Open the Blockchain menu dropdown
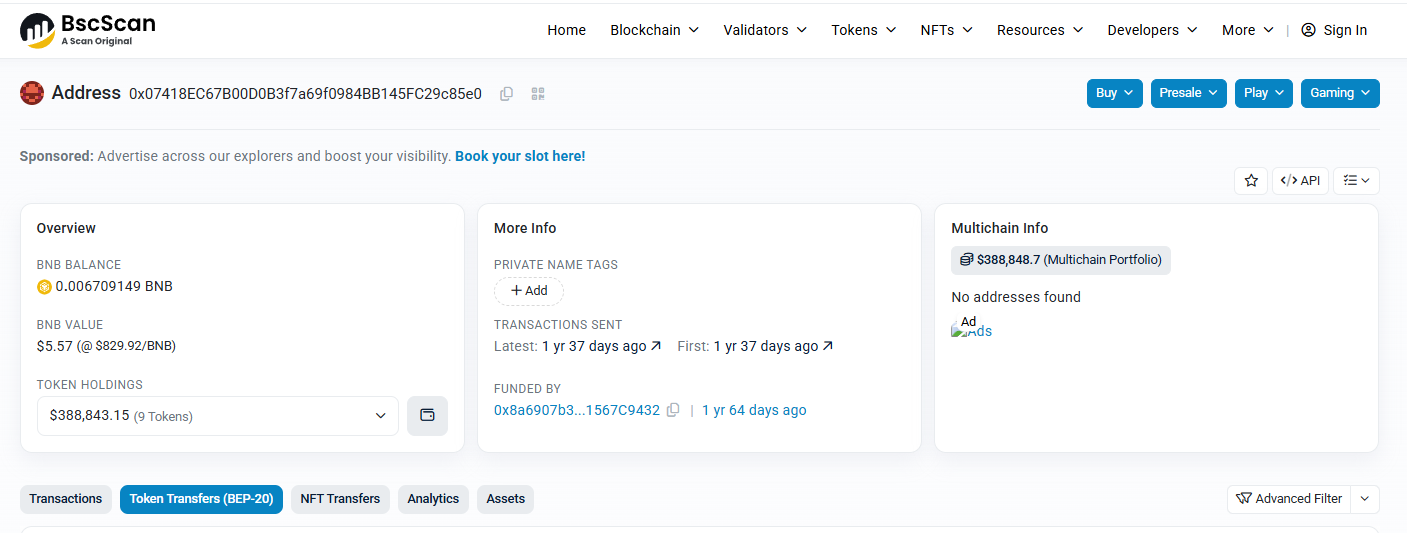The height and width of the screenshot is (533, 1407). click(x=654, y=30)
